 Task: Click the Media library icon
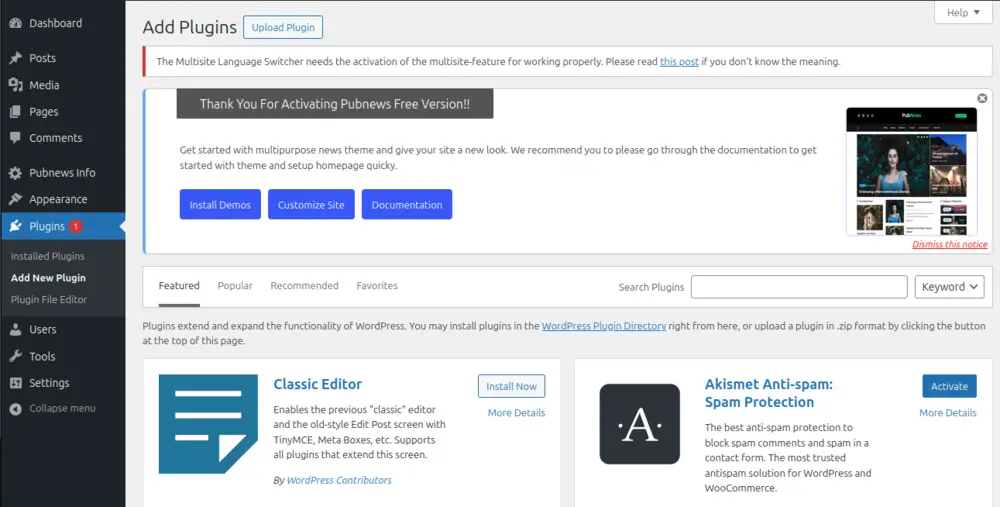(15, 85)
